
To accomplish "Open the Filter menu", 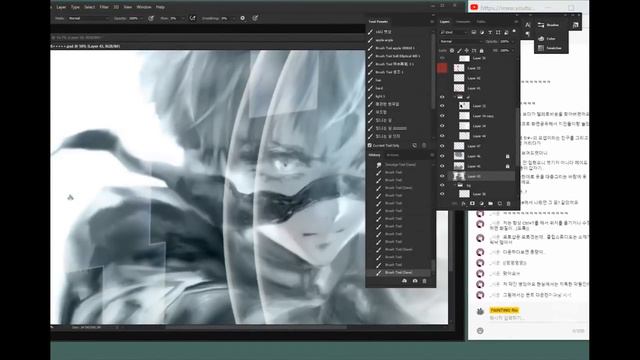I will pos(104,7).
